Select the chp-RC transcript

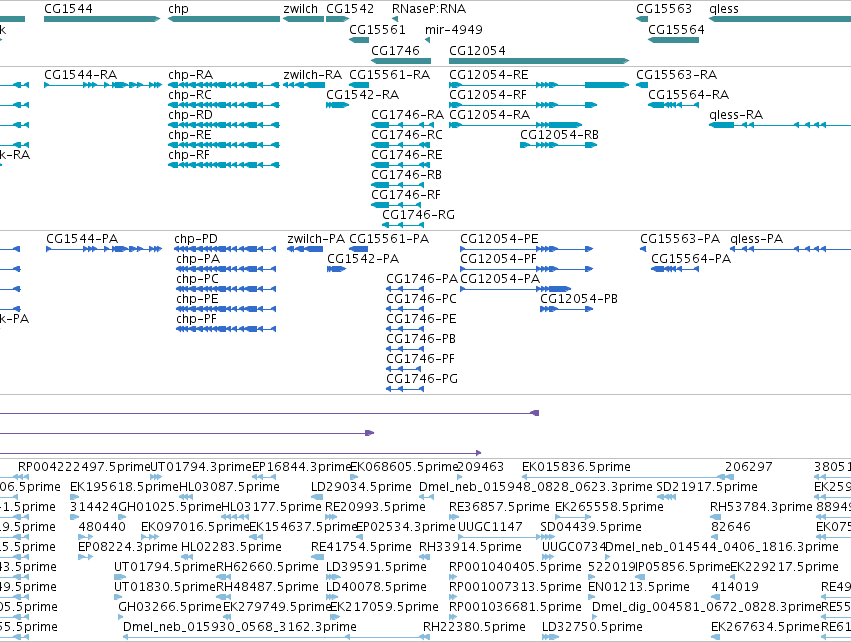[x=224, y=105]
